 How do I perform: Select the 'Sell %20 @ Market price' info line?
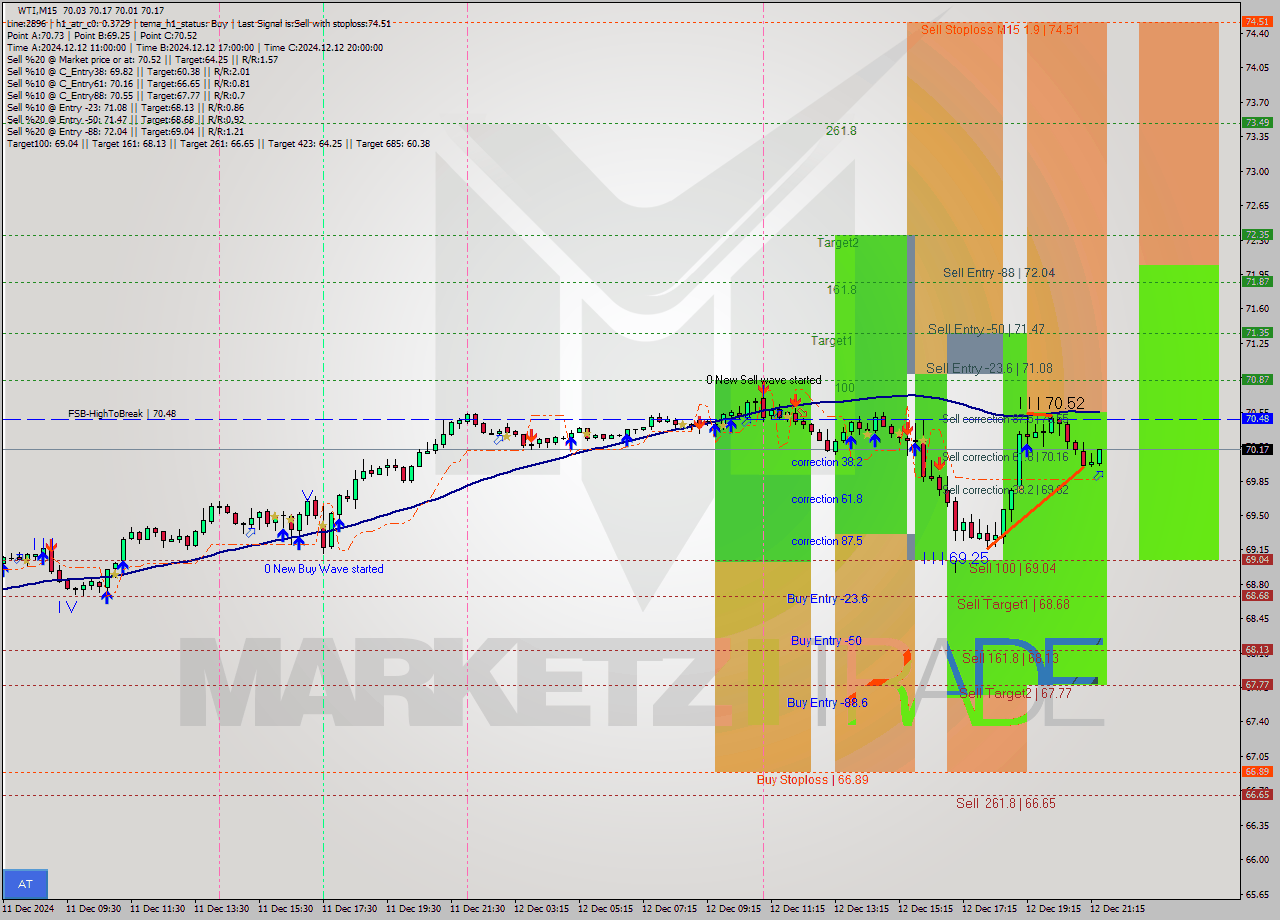(142, 59)
